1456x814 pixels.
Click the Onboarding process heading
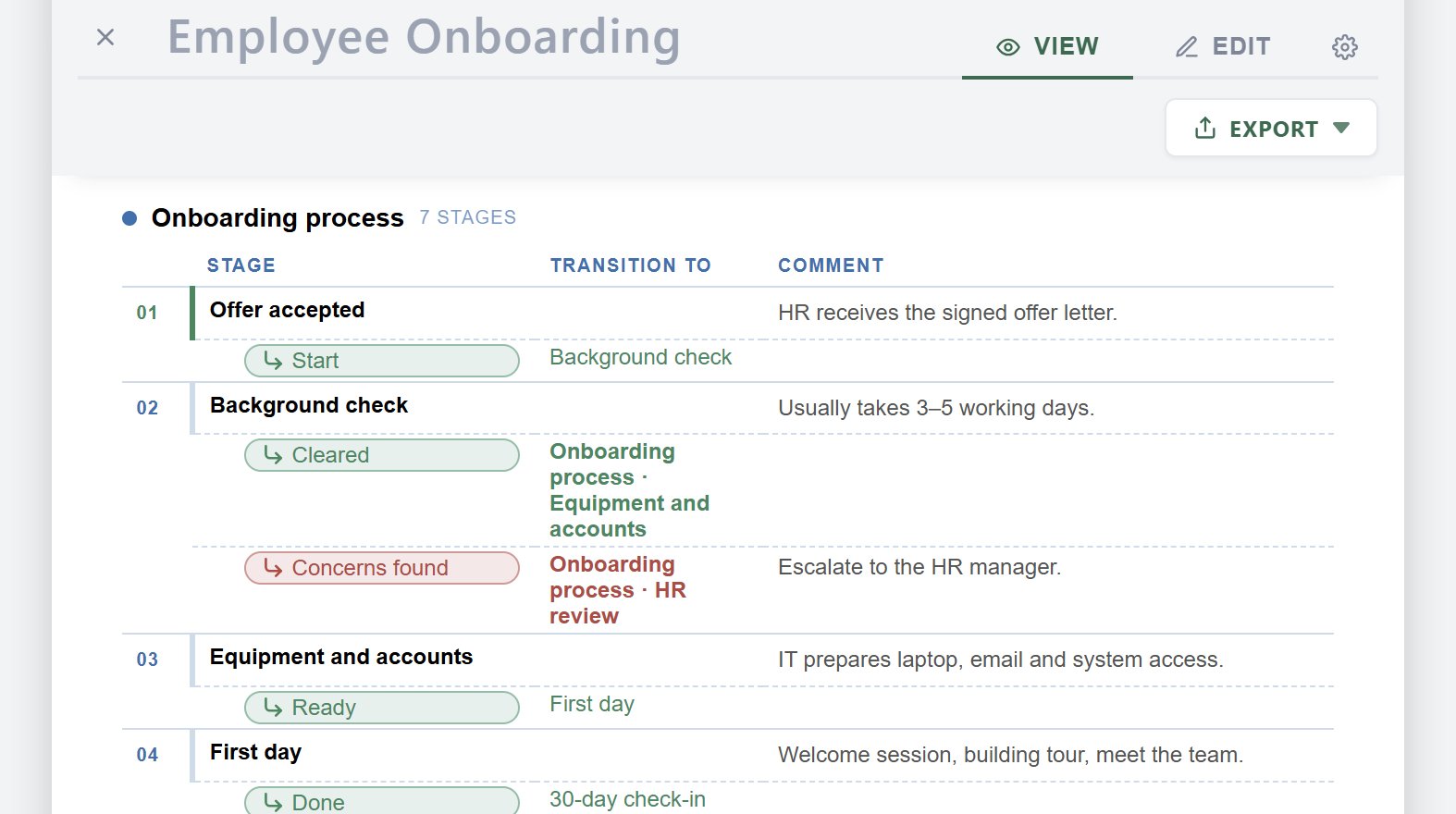pyautogui.click(x=278, y=218)
